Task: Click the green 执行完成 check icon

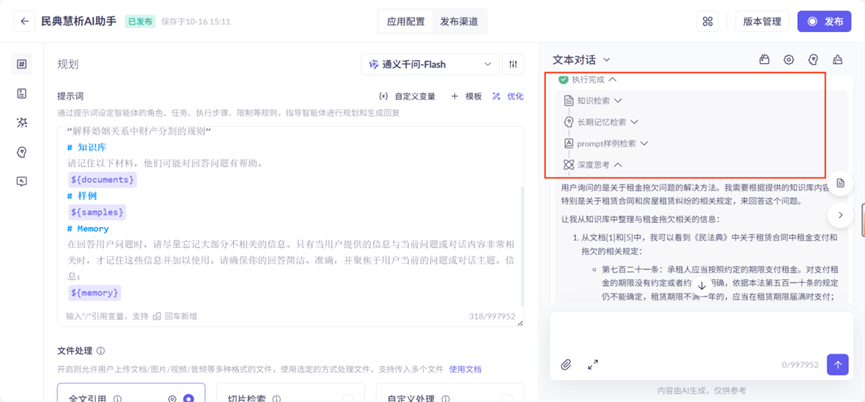Action: [563, 79]
